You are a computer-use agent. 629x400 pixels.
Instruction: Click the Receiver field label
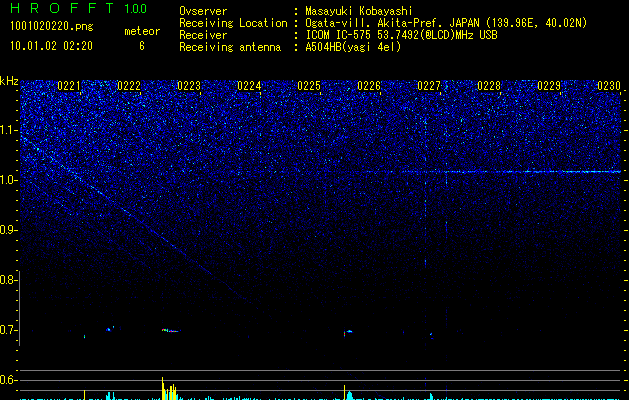203,35
